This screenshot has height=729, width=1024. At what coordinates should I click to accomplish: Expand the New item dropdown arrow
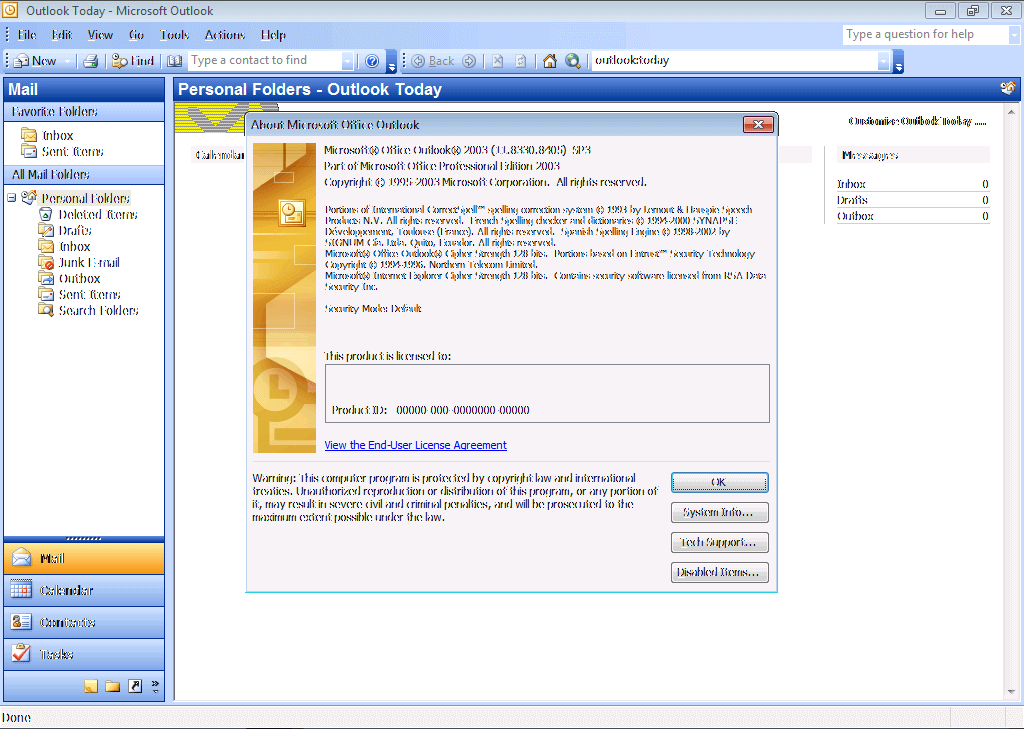point(68,61)
